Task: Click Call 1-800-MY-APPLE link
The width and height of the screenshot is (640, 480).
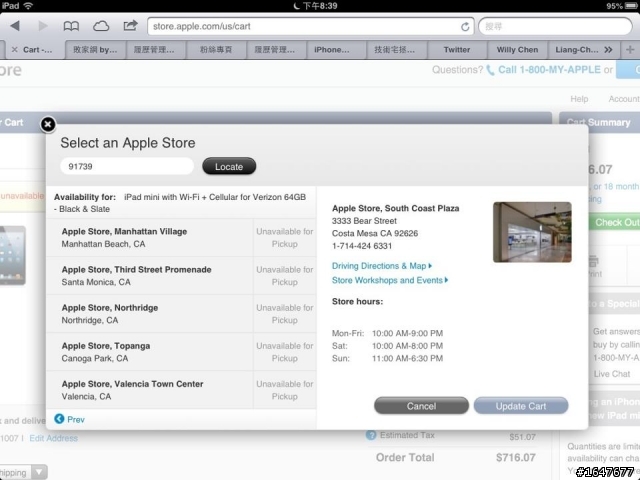Action: coord(549,70)
